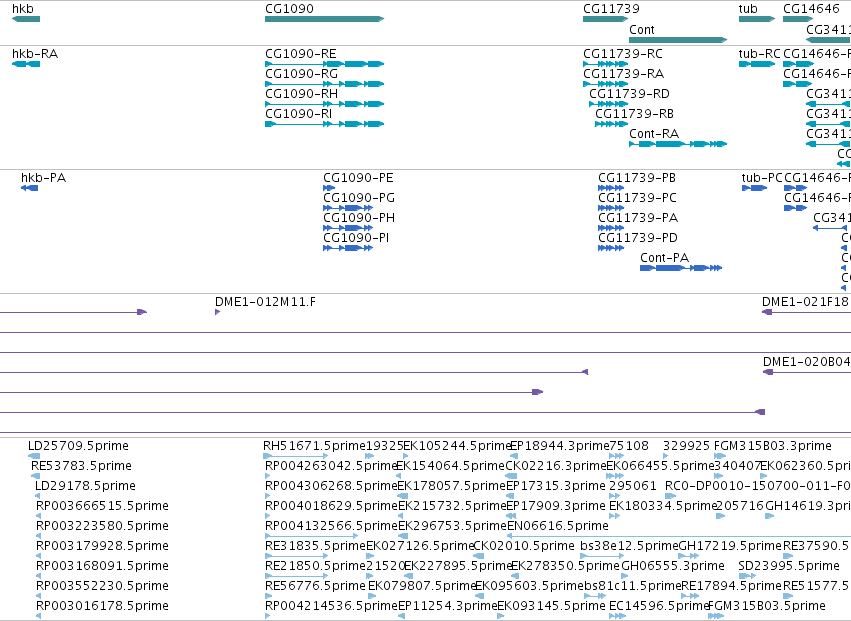Click the CG1090-PI protein glyph

pos(348,248)
